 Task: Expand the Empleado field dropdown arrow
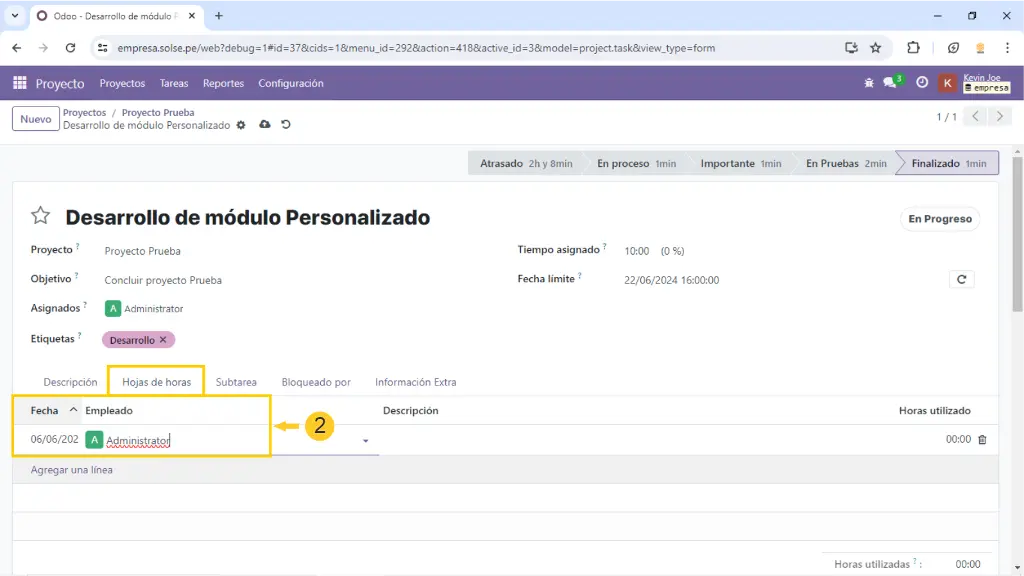pos(365,440)
